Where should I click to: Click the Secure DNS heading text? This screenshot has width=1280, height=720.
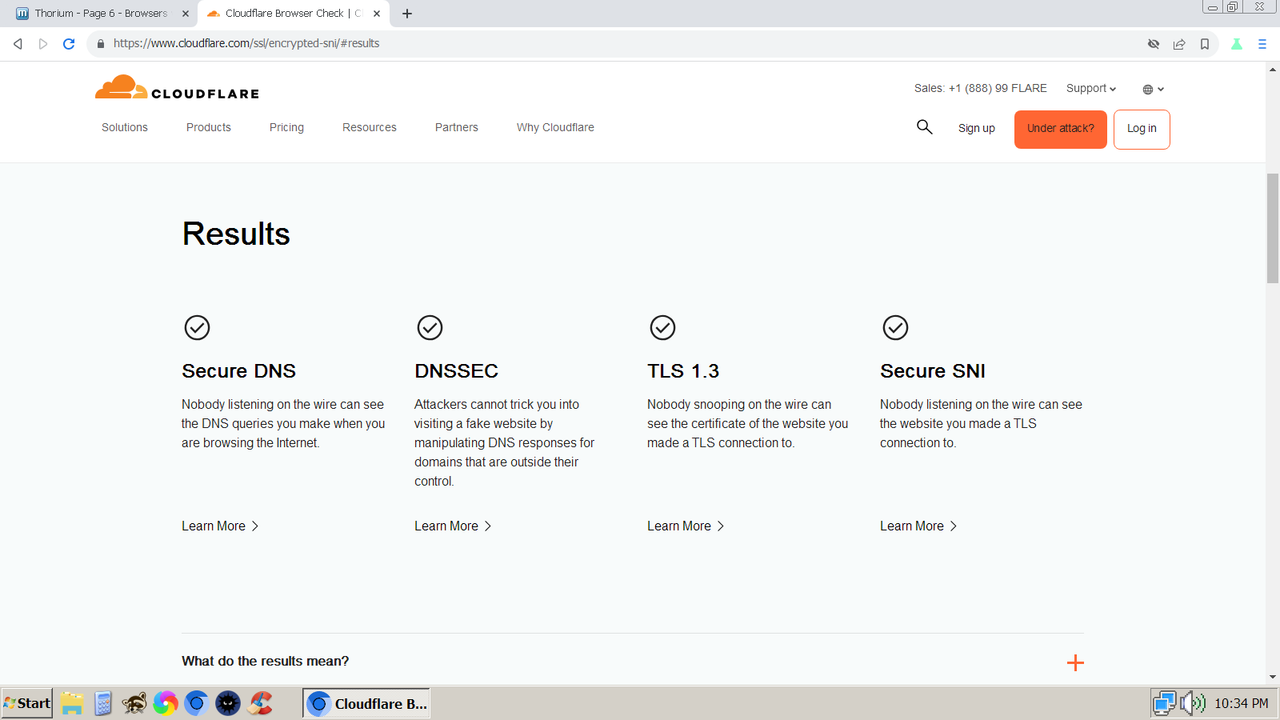[x=239, y=371]
